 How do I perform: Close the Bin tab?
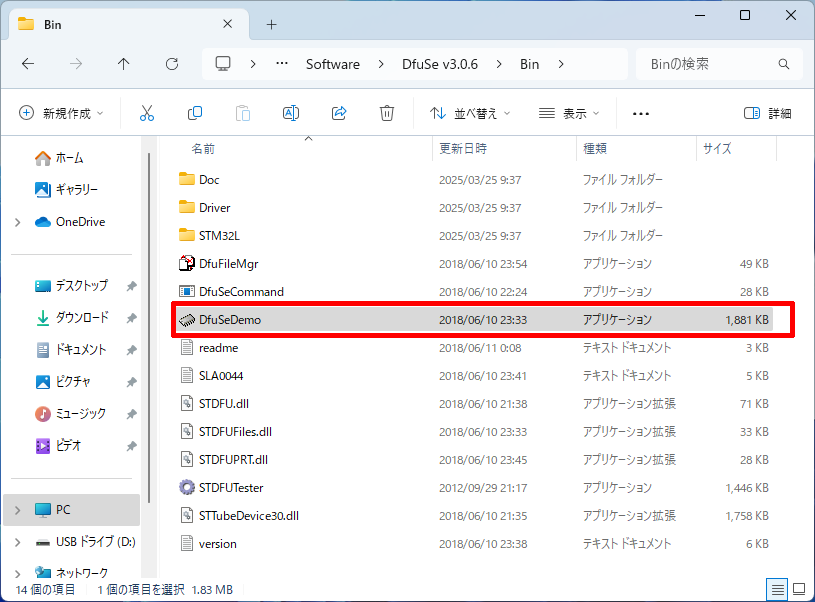point(227,24)
